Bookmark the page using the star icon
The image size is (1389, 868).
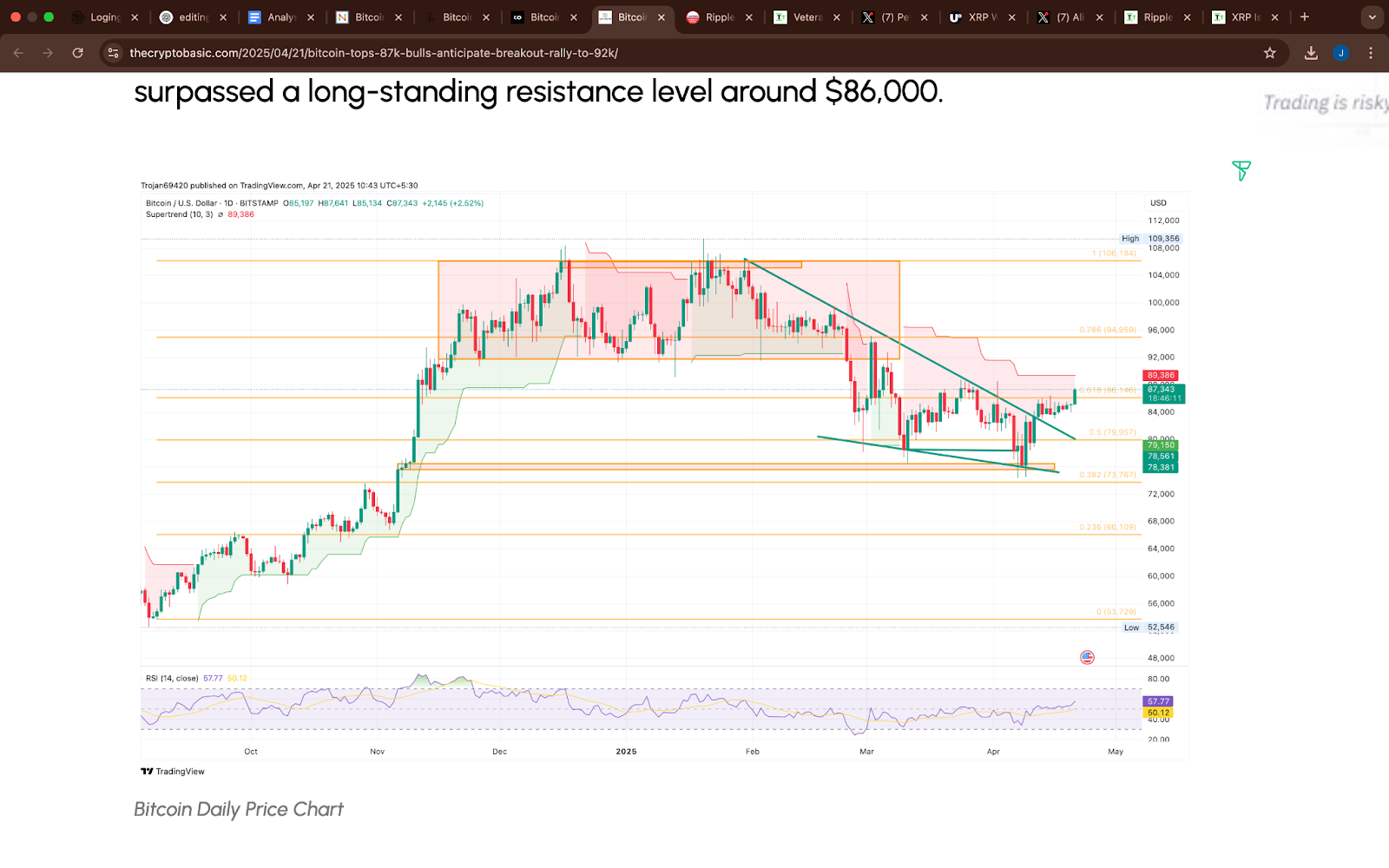(1270, 52)
